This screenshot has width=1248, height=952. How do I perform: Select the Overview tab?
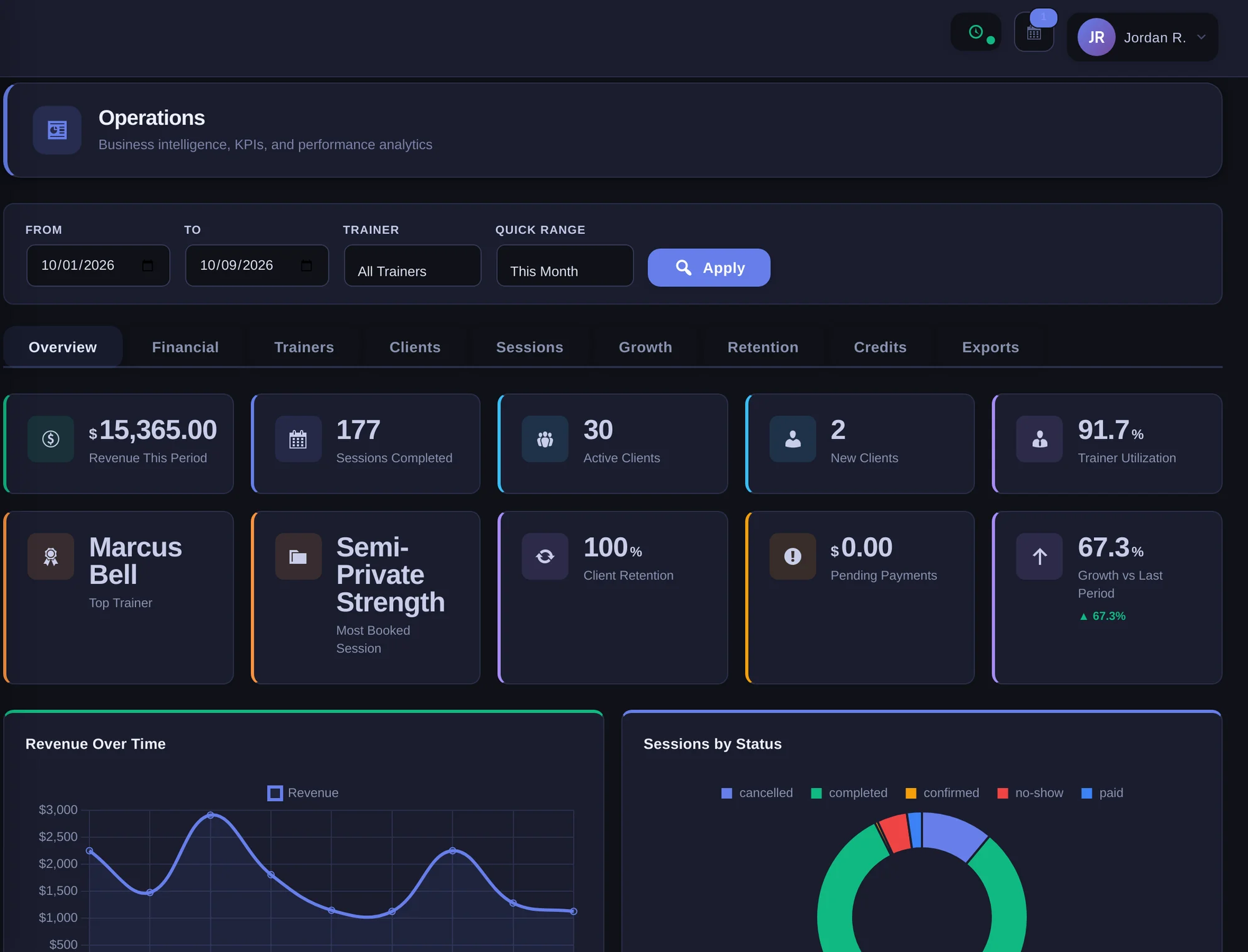63,347
